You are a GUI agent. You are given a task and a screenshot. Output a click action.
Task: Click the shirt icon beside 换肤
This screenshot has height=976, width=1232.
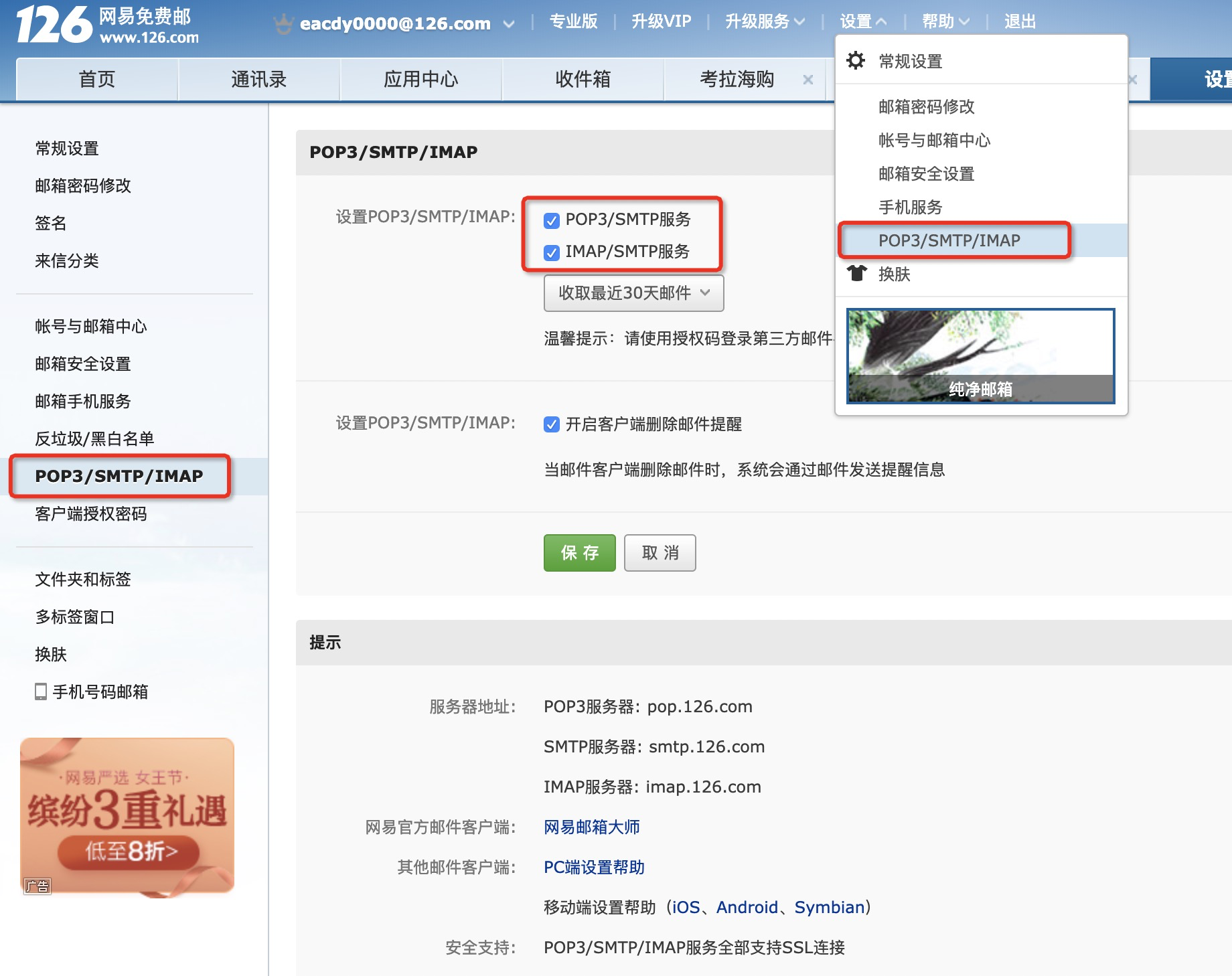857,274
